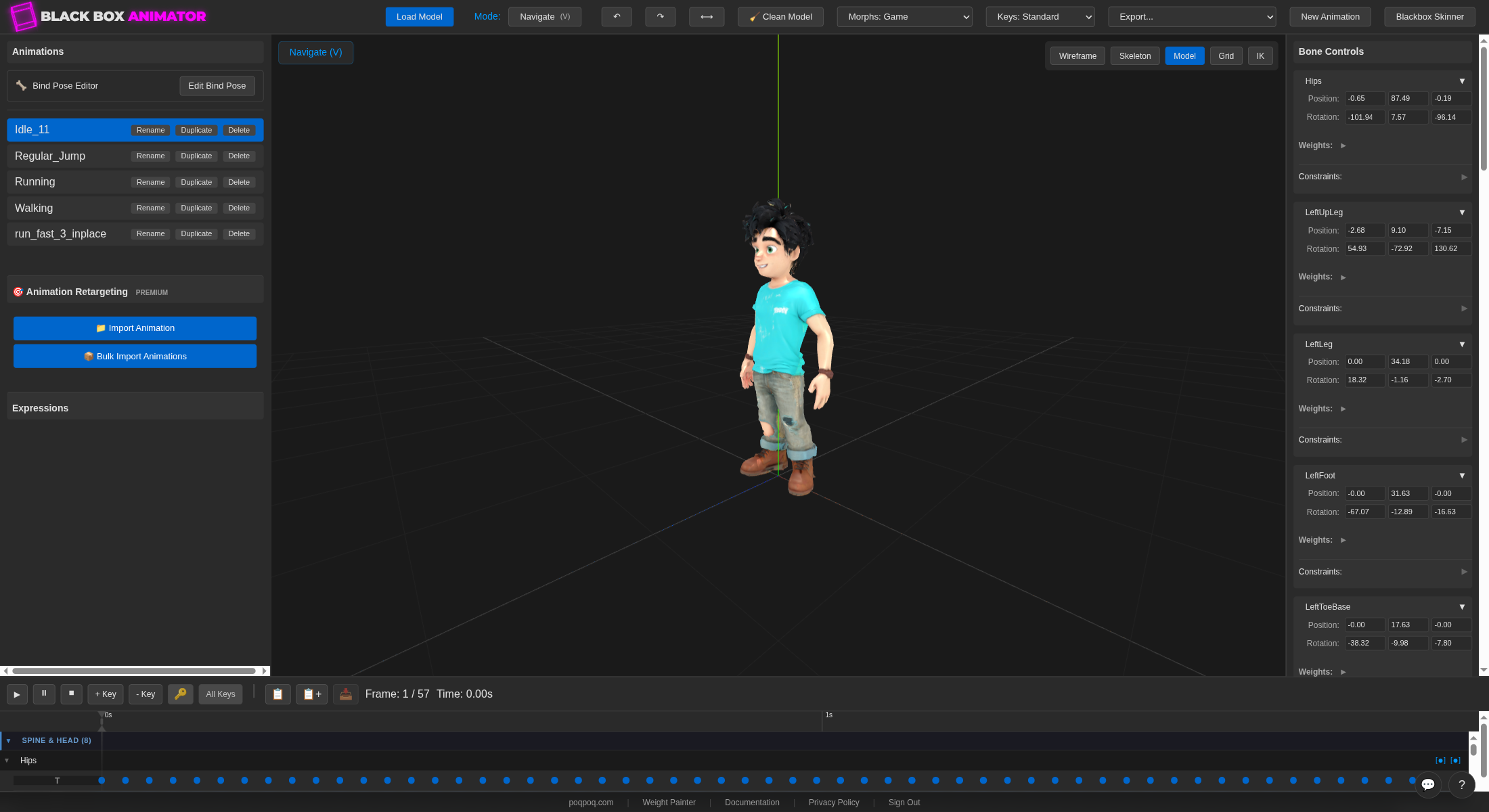Click the Navigate (V) viewport label
This screenshot has width=1489, height=812.
coord(316,52)
